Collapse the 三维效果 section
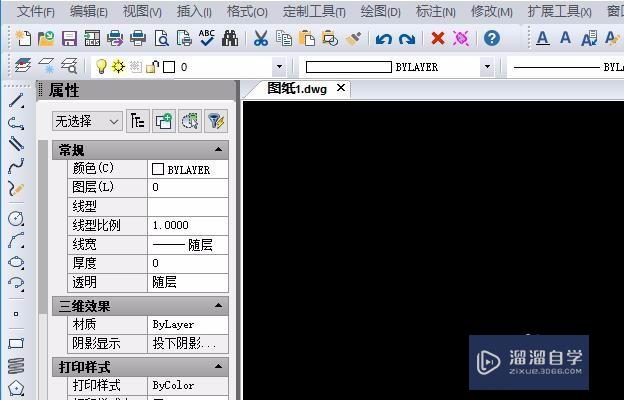The image size is (624, 400). tap(218, 306)
